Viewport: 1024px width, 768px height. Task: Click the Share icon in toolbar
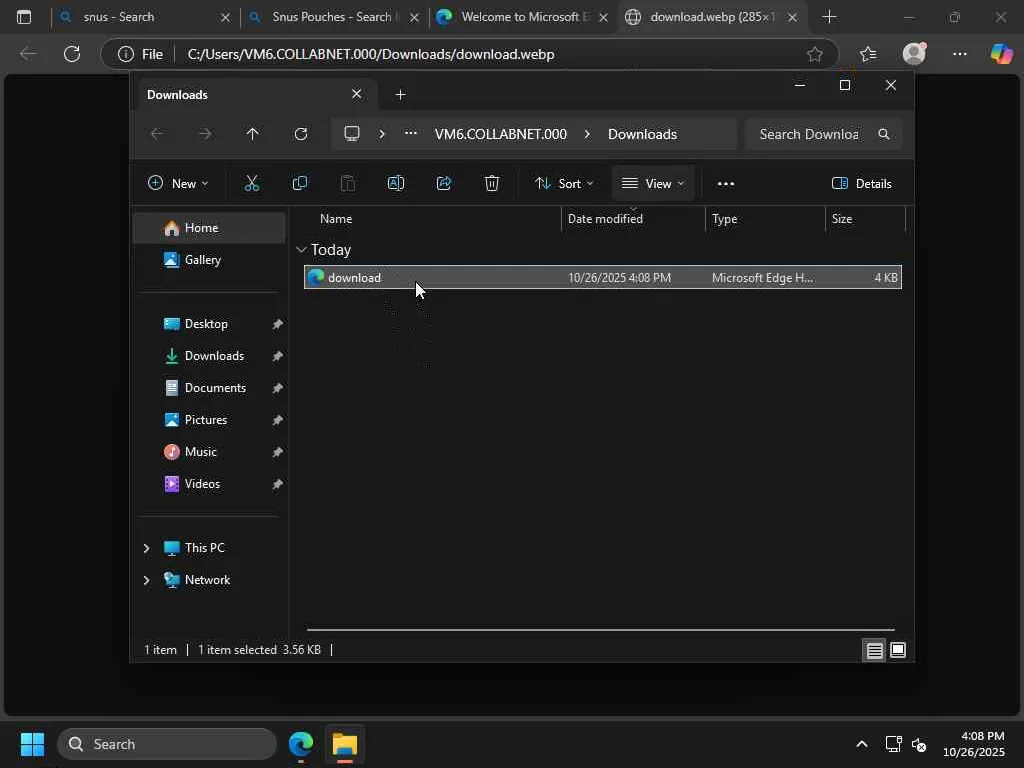tap(444, 183)
